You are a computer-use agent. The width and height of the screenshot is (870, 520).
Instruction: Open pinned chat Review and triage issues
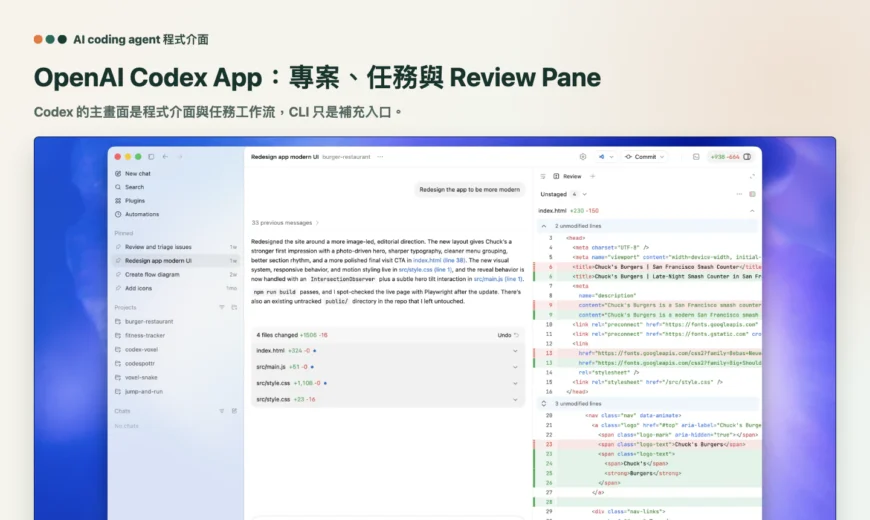pos(175,247)
